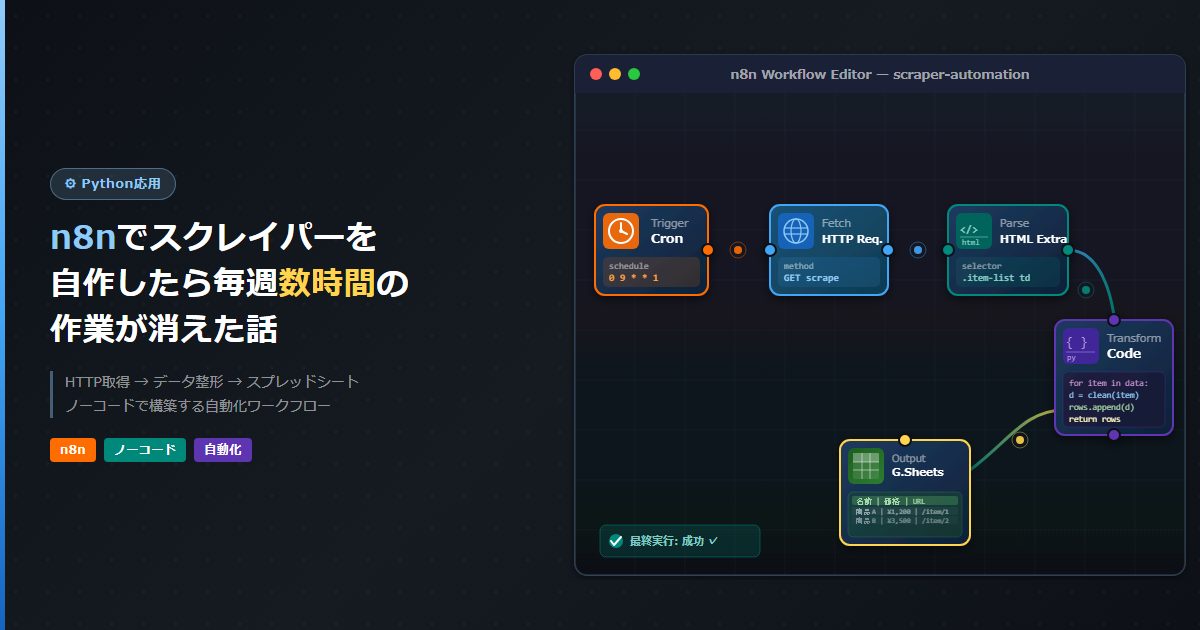Viewport: 1200px width, 630px height.
Task: Click the headline line '作業が消えた話'
Action: (x=163, y=329)
